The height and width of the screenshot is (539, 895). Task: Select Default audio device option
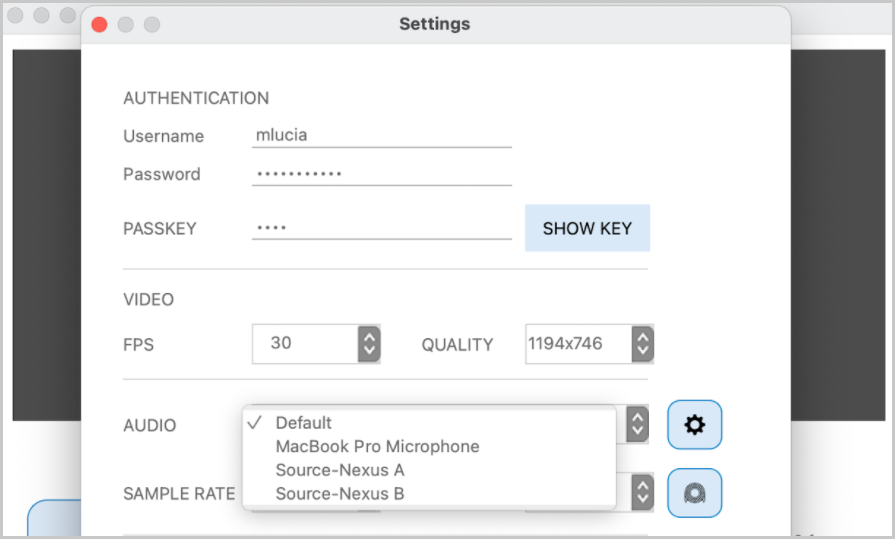[304, 423]
